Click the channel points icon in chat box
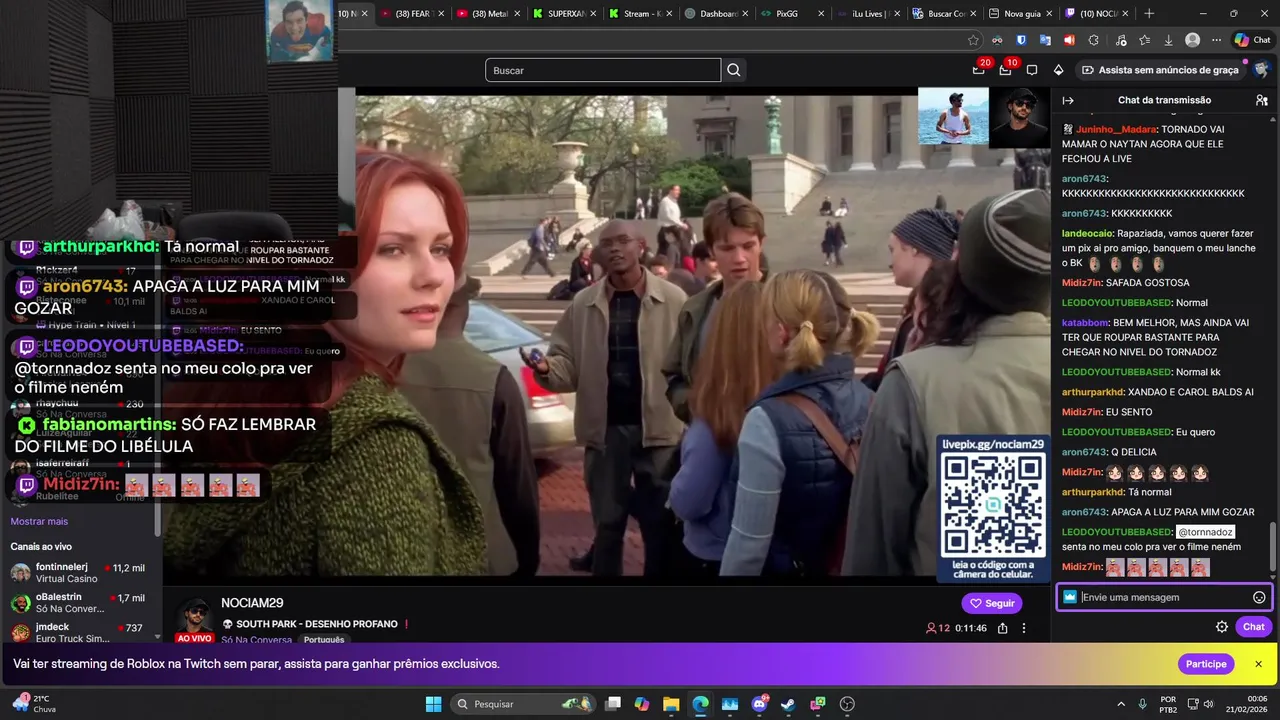 coord(1070,597)
